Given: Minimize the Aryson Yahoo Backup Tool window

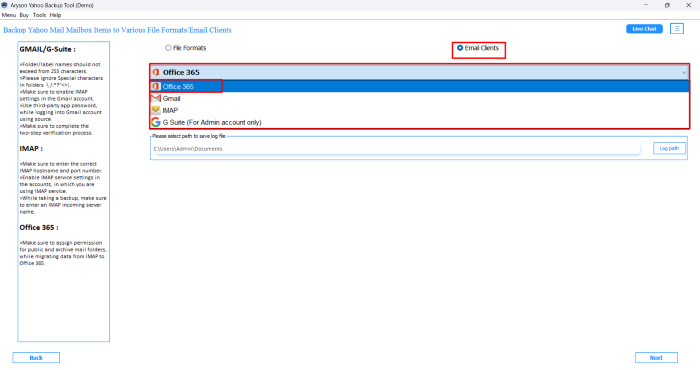Looking at the screenshot, I should point(646,5).
